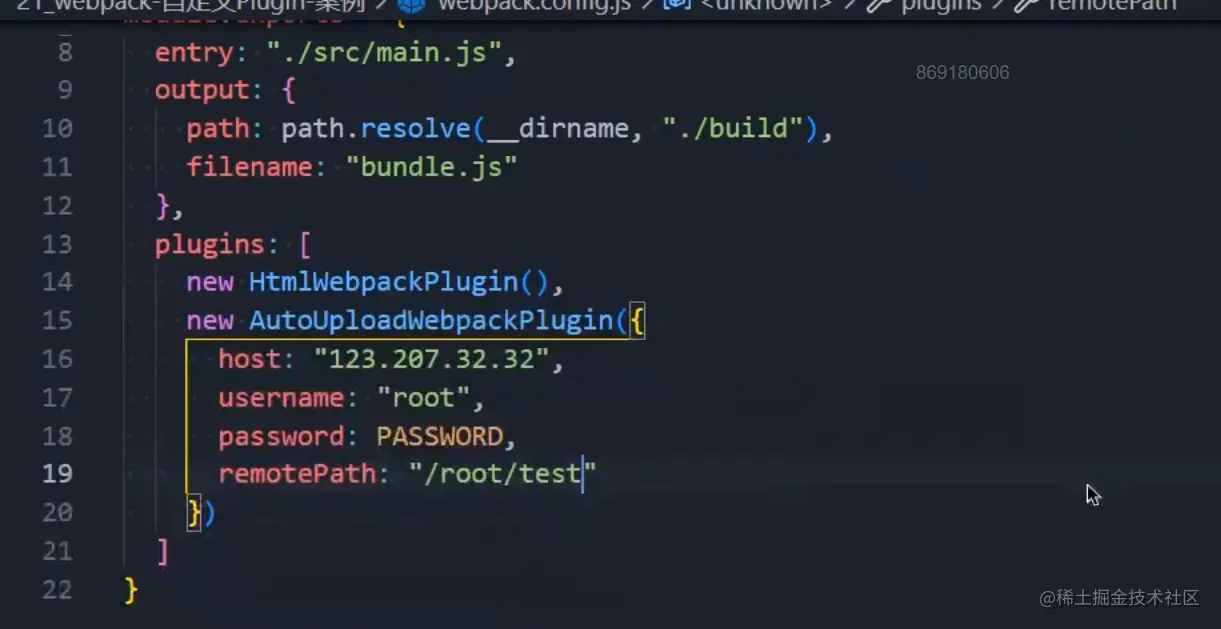
Task: Click the "AutoUploadWebpackPlugin" class name
Action: pyautogui.click(x=431, y=320)
